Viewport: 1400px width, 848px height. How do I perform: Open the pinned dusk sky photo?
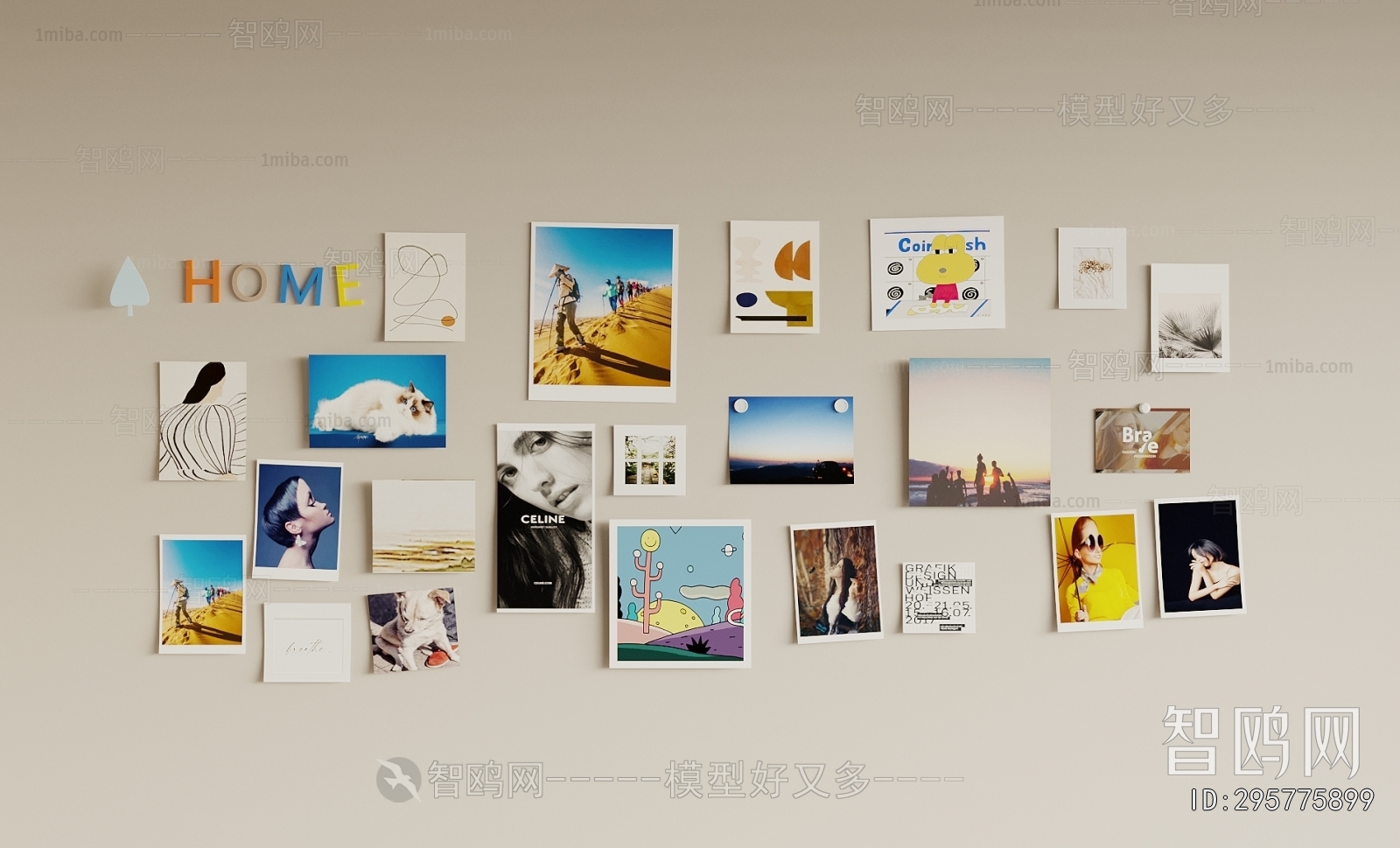(x=791, y=440)
